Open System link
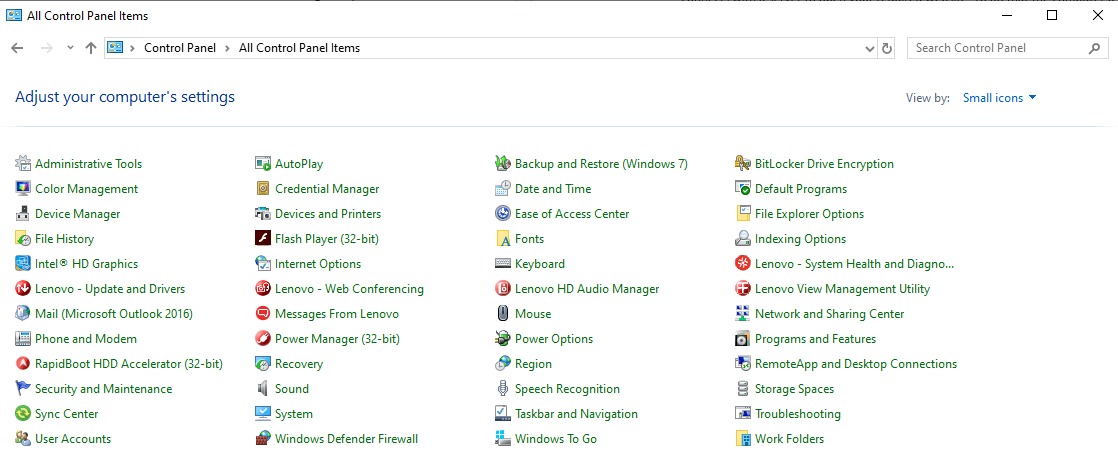This screenshot has height=456, width=1118. coord(294,414)
